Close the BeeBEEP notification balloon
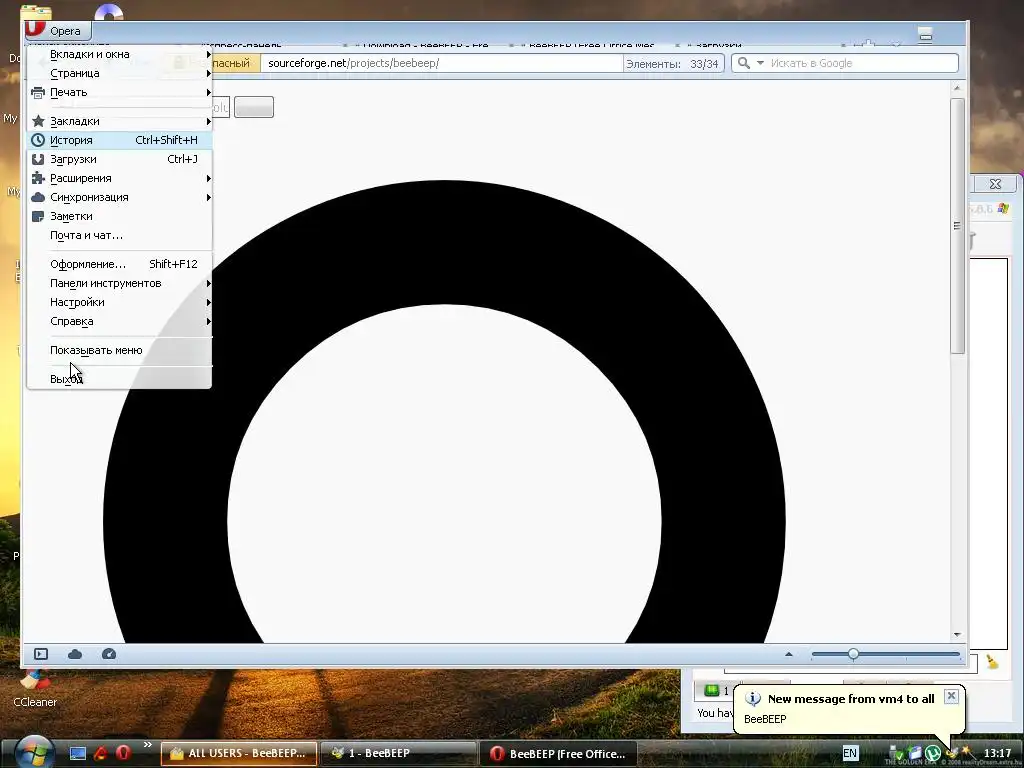The width and height of the screenshot is (1024, 768). [x=952, y=696]
